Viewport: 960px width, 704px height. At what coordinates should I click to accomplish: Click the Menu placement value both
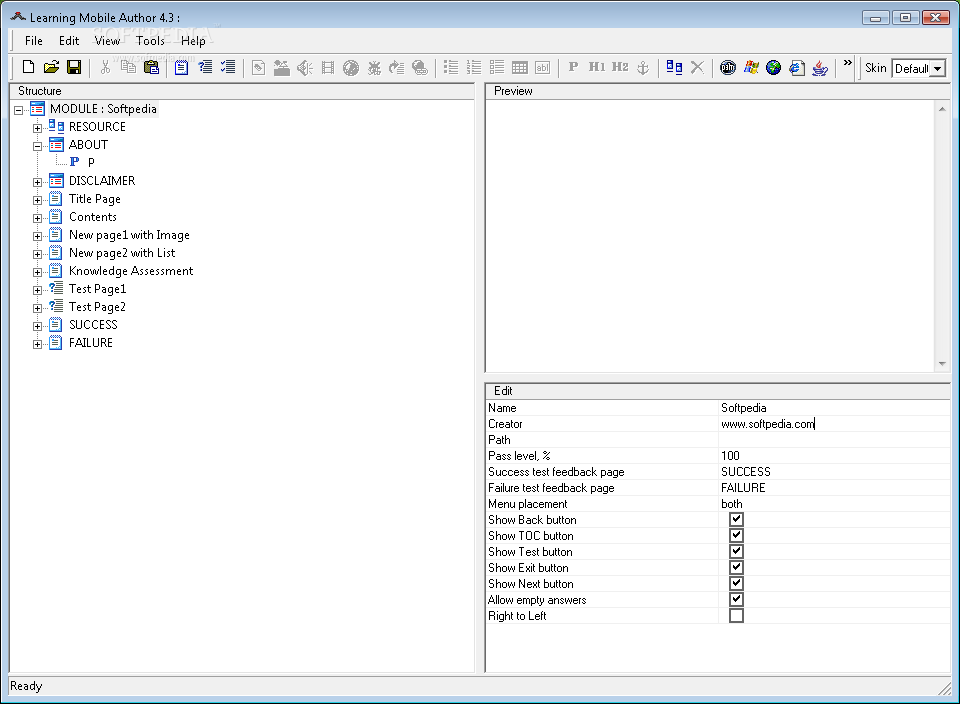coord(834,503)
